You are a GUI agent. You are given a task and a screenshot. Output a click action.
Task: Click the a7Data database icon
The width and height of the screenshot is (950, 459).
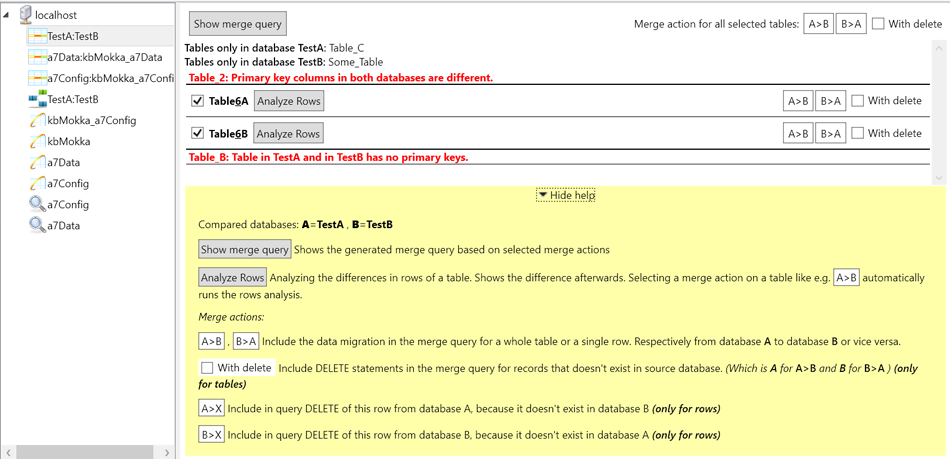coord(37,163)
